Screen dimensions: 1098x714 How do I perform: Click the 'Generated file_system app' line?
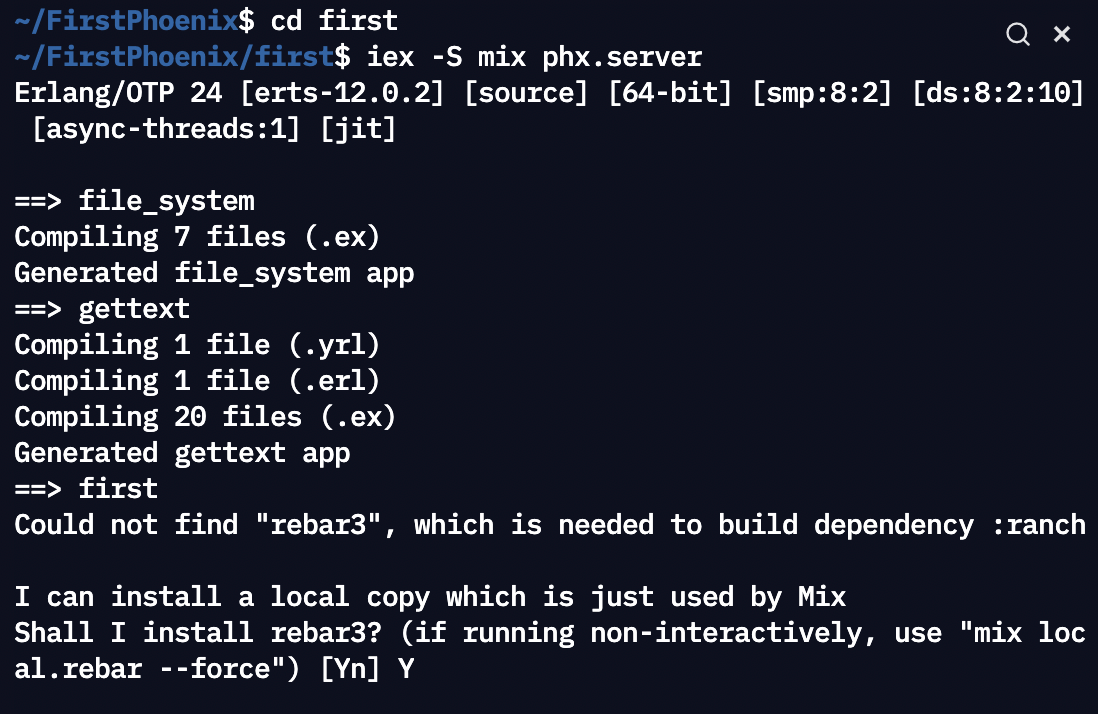(x=214, y=273)
